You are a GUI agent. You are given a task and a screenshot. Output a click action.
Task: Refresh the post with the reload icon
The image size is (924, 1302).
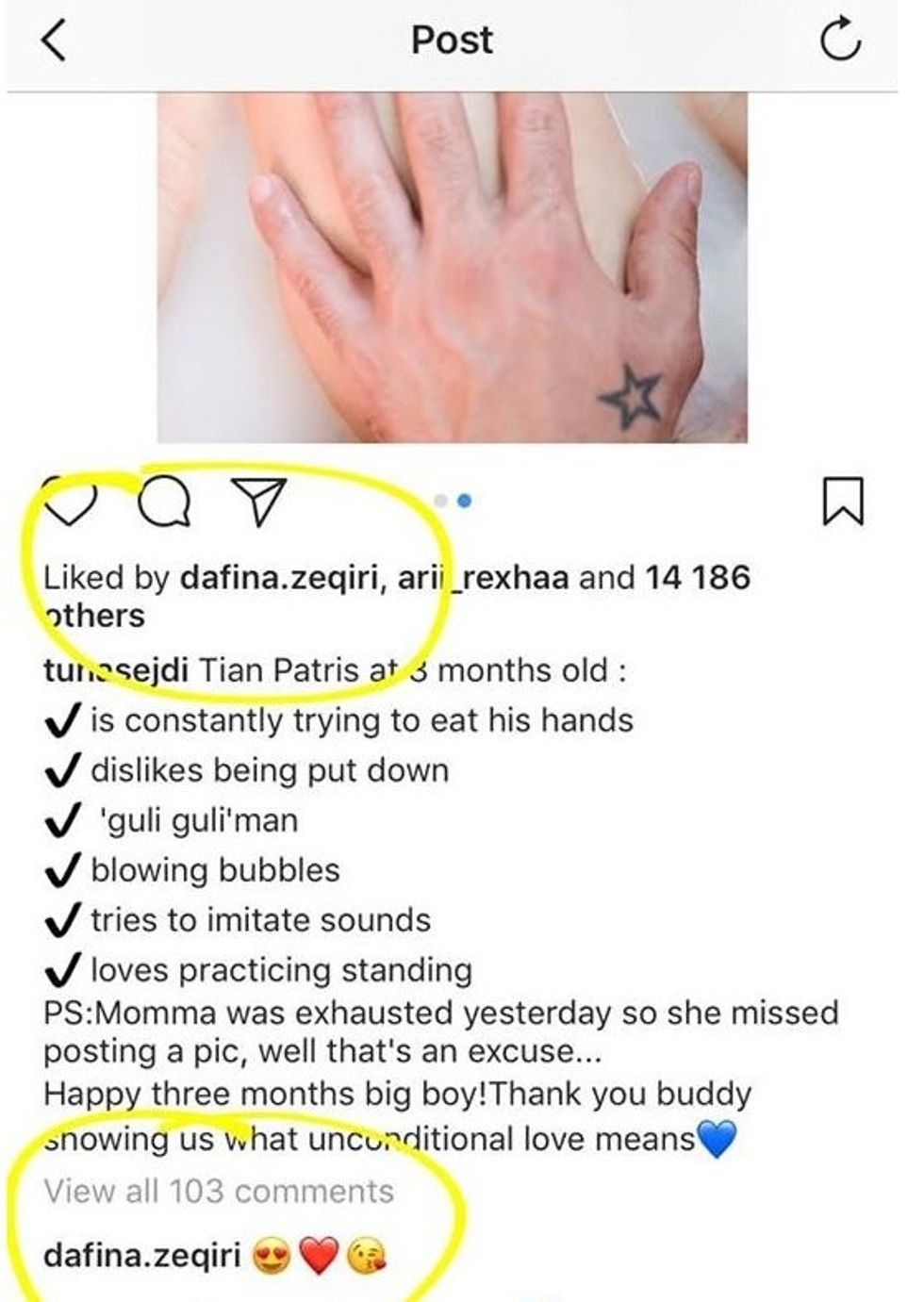tap(839, 41)
